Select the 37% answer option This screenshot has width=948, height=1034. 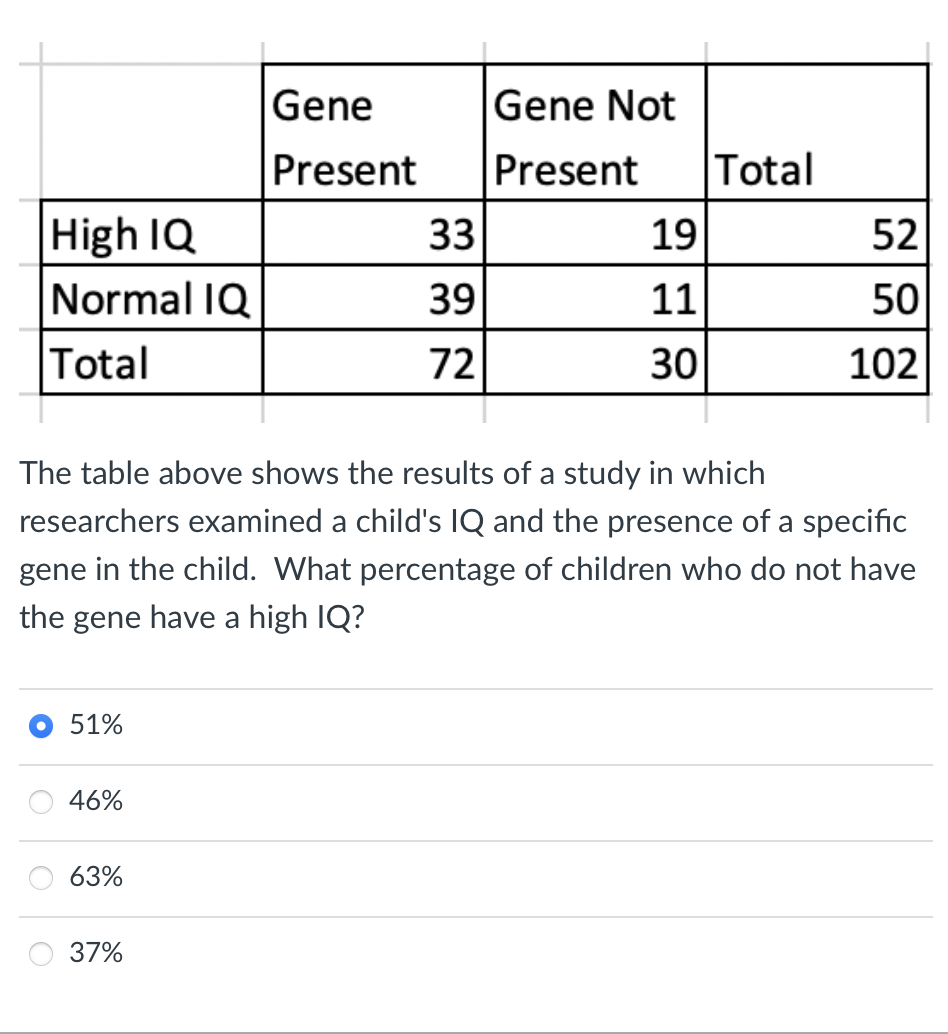[x=98, y=953]
